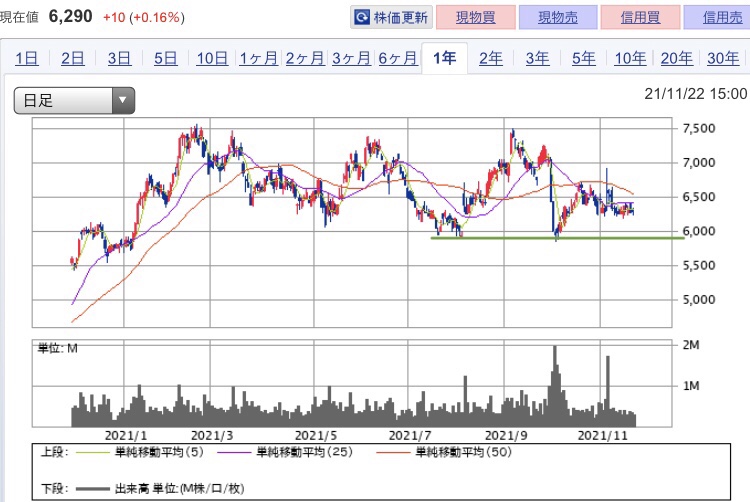Click the current price 6,290
The height and width of the screenshot is (502, 750).
tap(70, 17)
